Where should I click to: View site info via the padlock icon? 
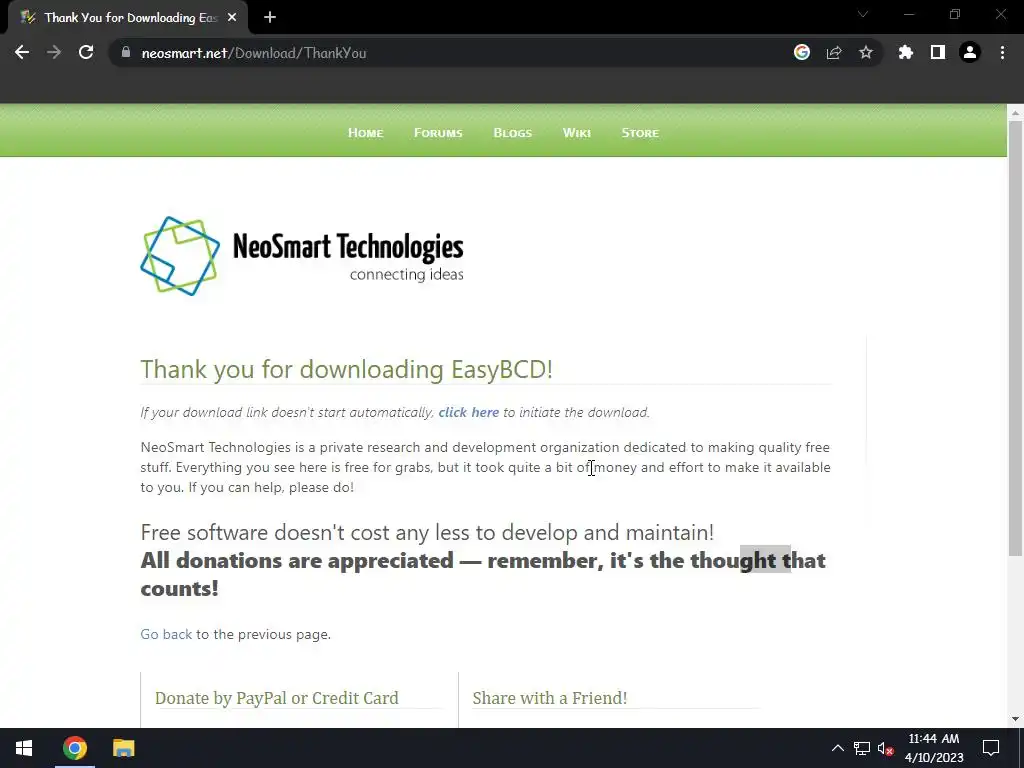click(126, 53)
